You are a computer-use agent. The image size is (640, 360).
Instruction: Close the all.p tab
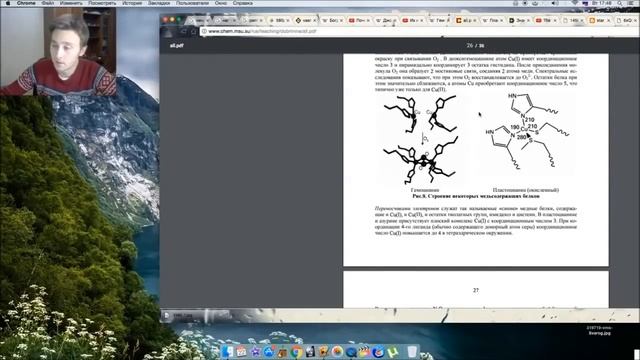pyautogui.click(x=474, y=20)
